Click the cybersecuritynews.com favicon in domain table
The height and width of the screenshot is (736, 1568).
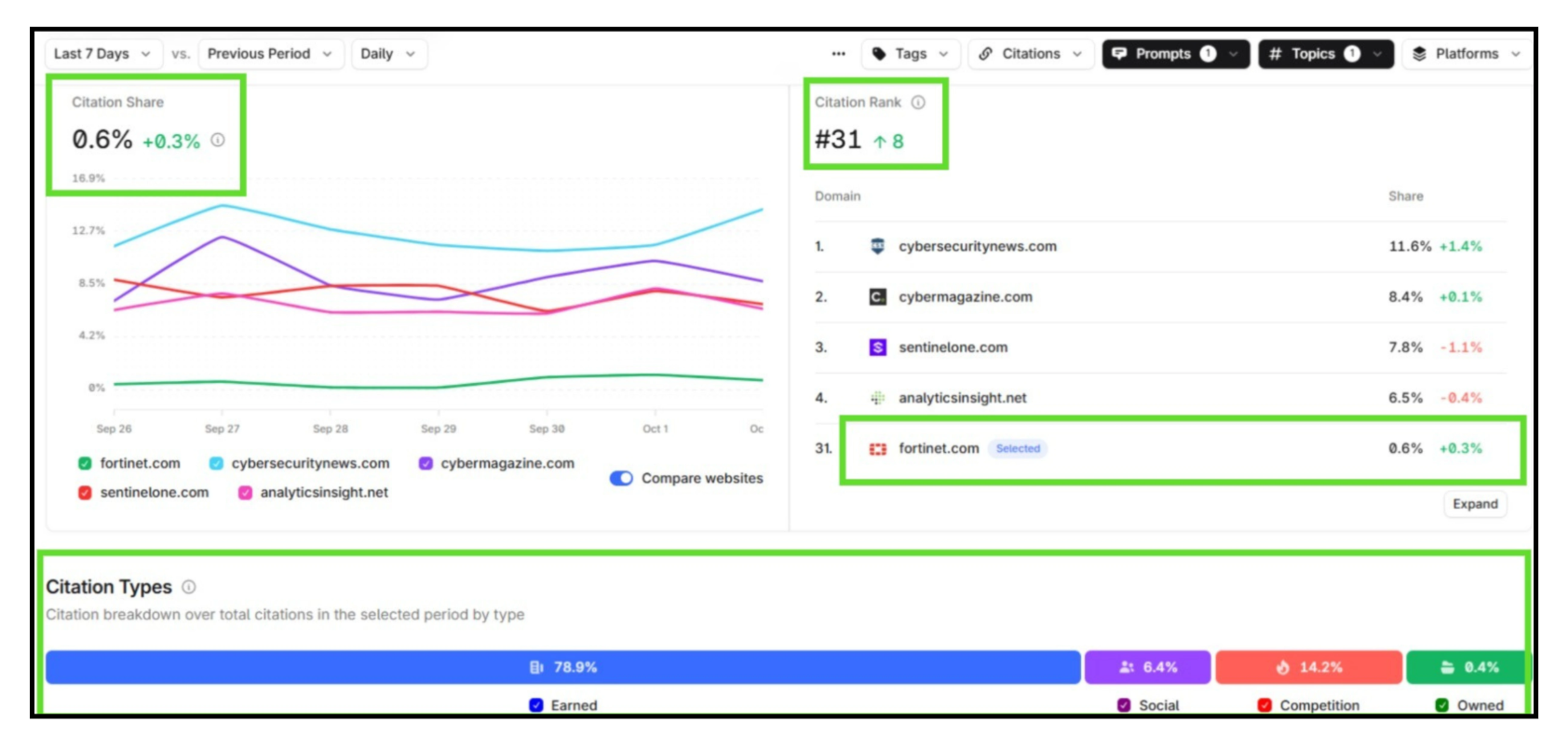click(x=877, y=246)
